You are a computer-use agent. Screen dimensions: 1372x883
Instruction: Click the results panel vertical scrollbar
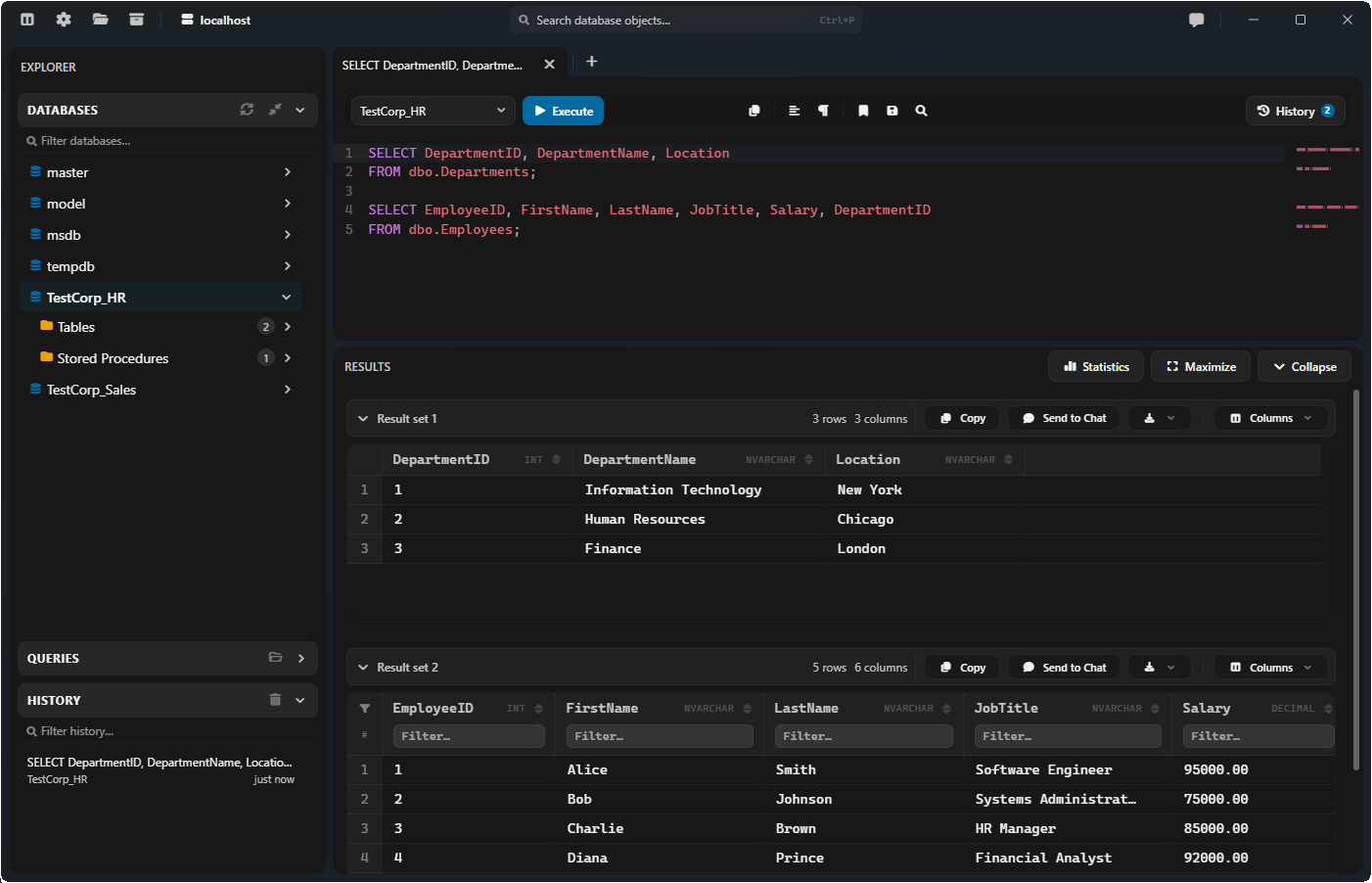pos(1356,581)
